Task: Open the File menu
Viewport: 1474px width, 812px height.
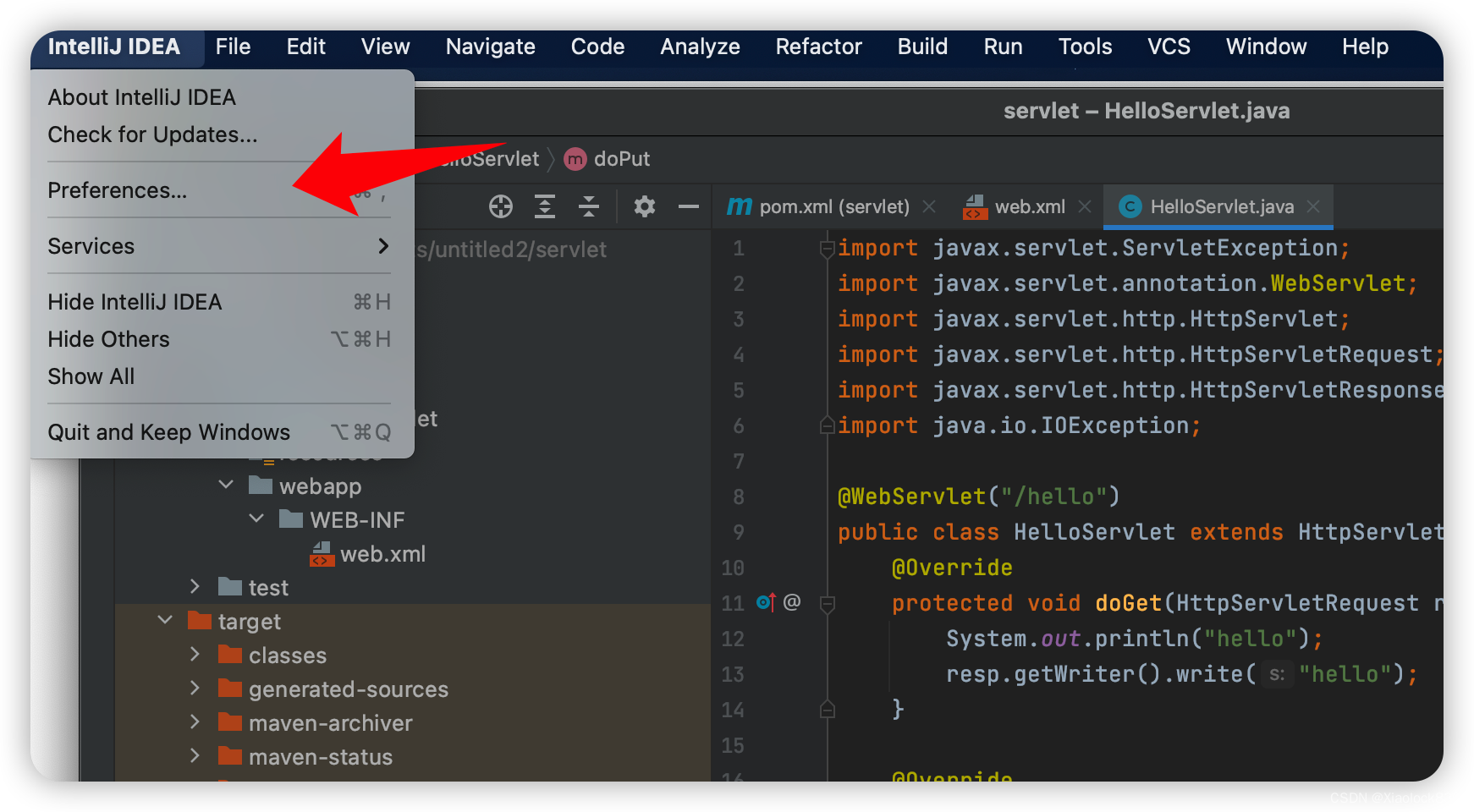Action: pos(233,47)
